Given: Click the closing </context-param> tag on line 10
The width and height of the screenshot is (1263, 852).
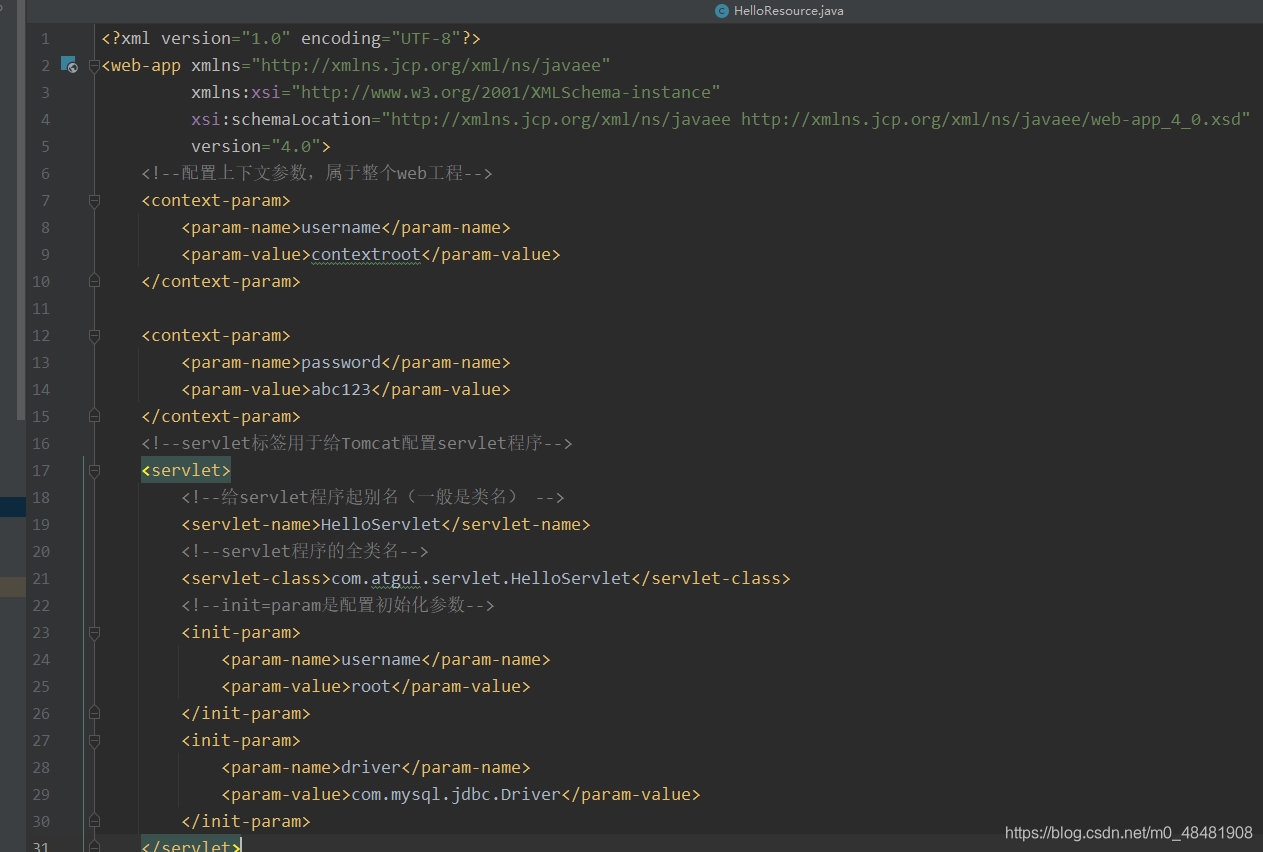Looking at the screenshot, I should coord(221,281).
